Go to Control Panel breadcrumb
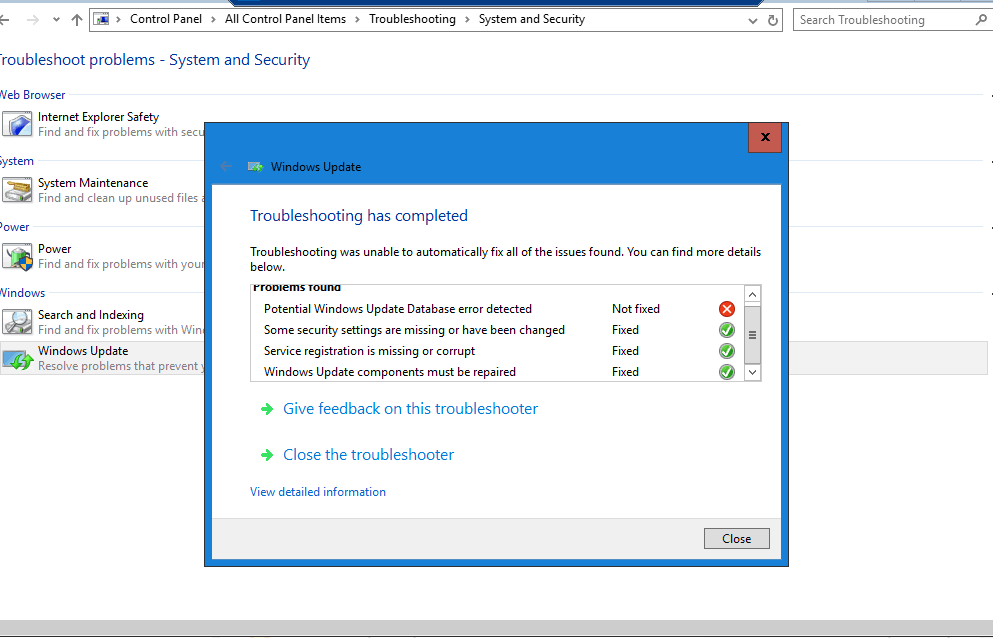The width and height of the screenshot is (993, 638). (166, 19)
